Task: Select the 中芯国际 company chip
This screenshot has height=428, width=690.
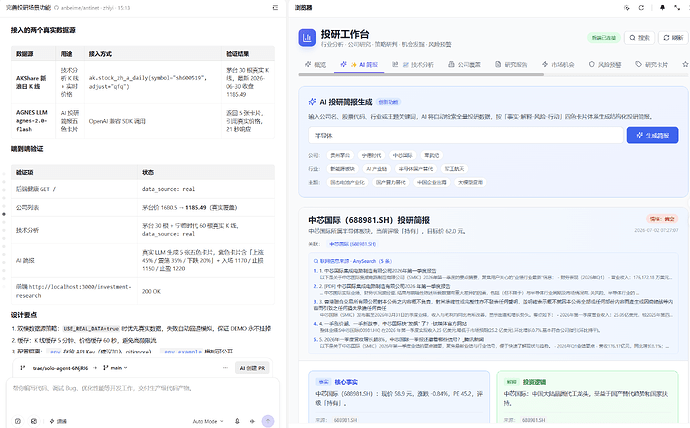Action: pyautogui.click(x=402, y=156)
